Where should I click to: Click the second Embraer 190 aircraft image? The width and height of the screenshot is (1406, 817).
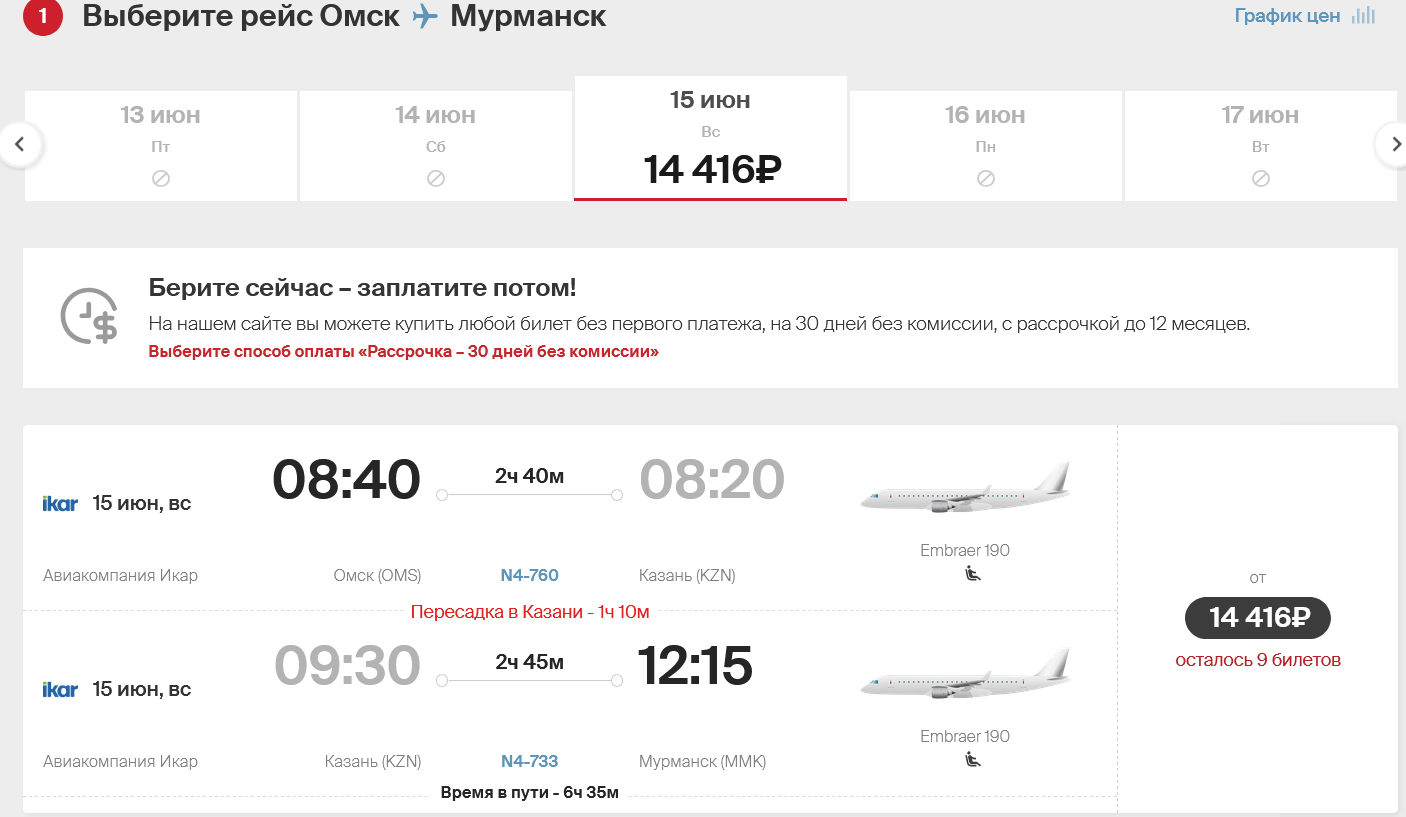[x=965, y=676]
